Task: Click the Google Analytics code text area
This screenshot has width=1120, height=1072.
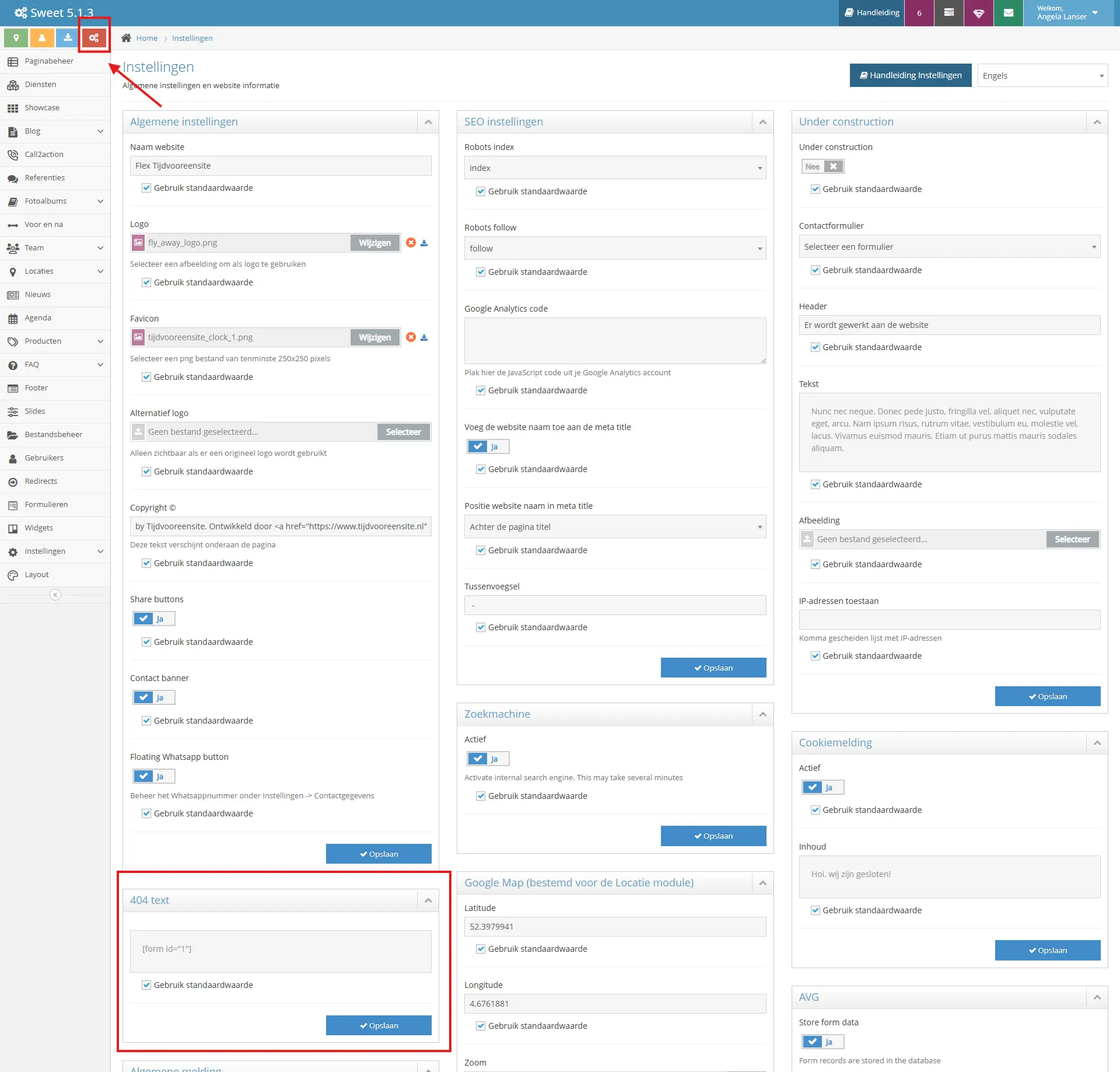Action: click(x=615, y=341)
